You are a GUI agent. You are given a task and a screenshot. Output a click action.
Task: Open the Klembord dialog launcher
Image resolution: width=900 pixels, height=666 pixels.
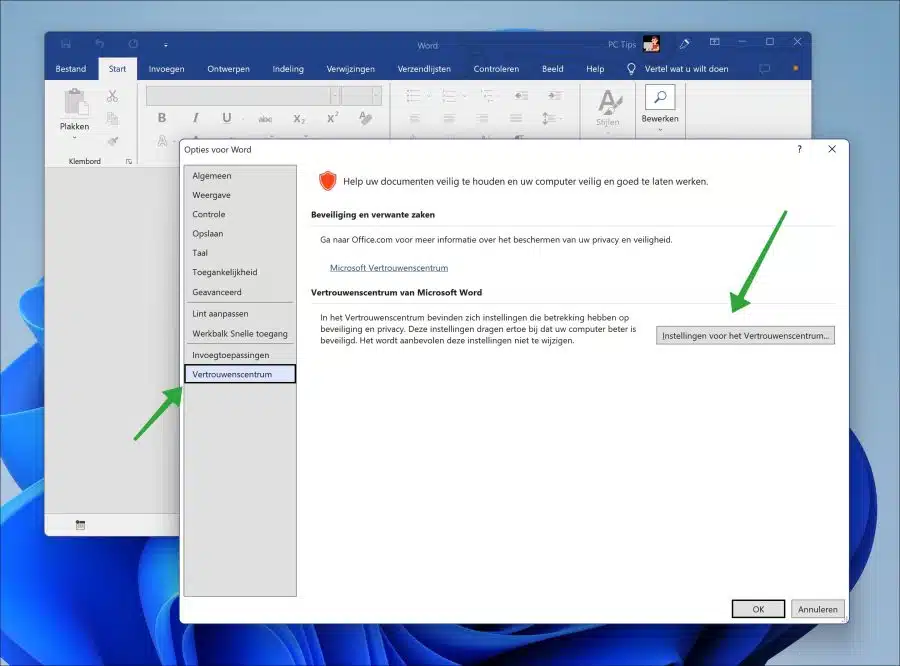pos(129,161)
